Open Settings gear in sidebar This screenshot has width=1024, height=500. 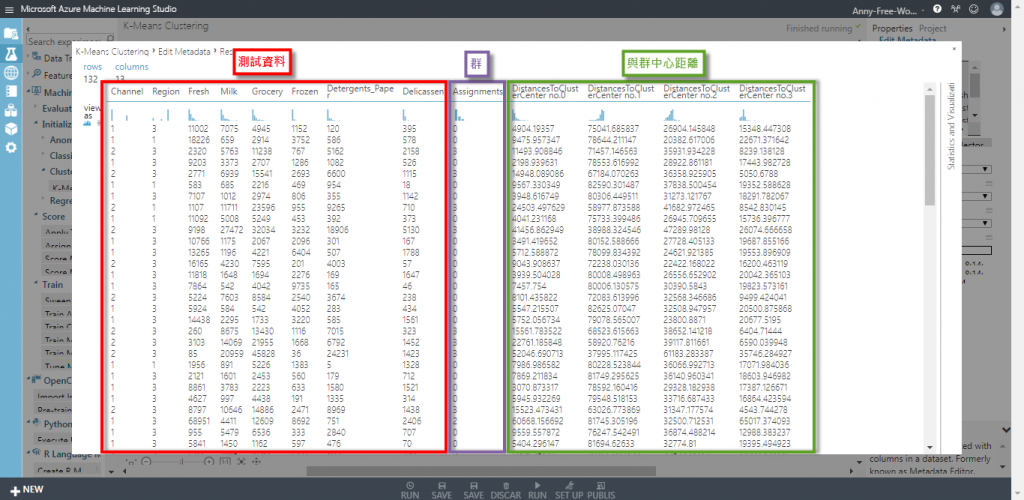pos(10,148)
